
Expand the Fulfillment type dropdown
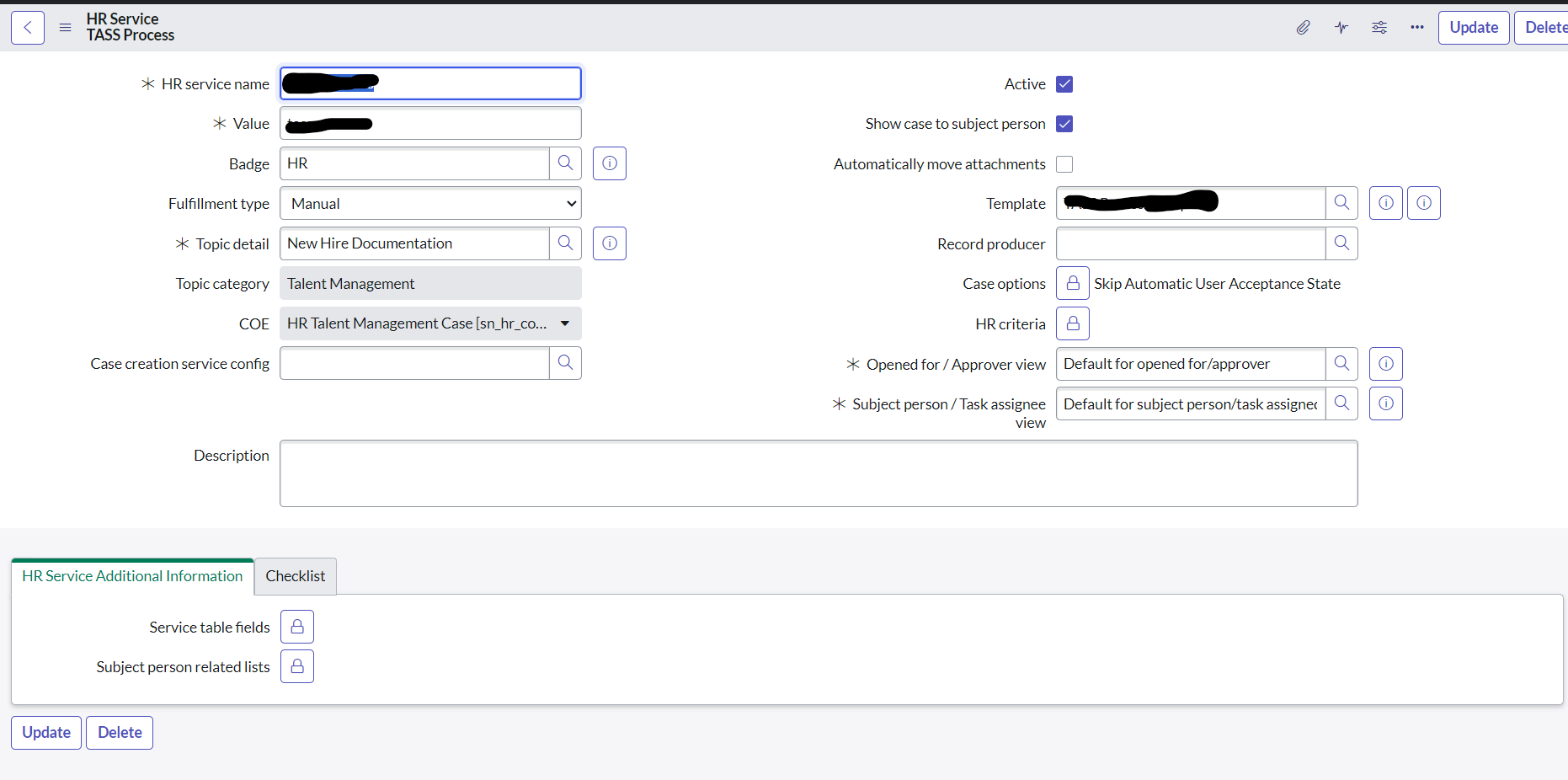(430, 204)
